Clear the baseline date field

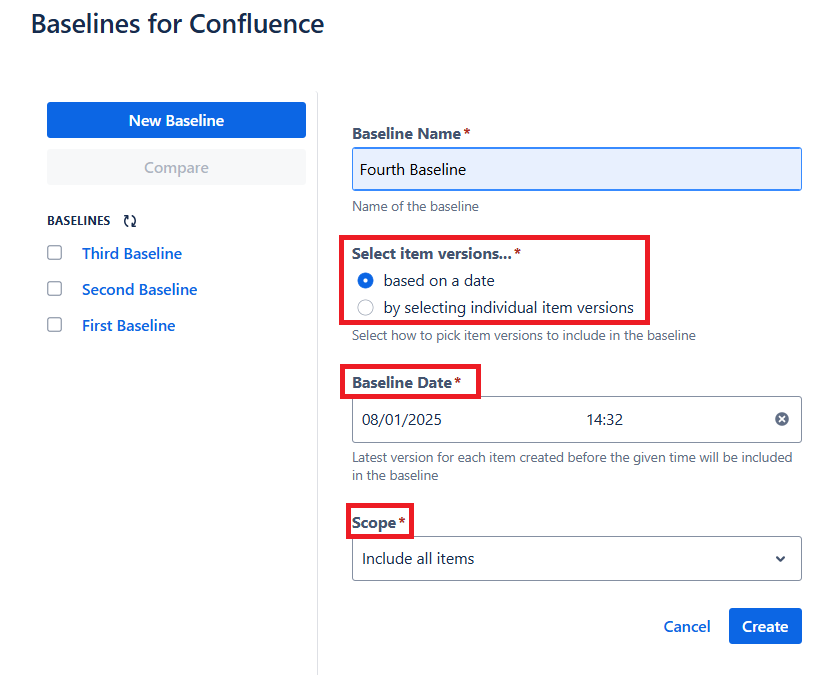(x=782, y=419)
